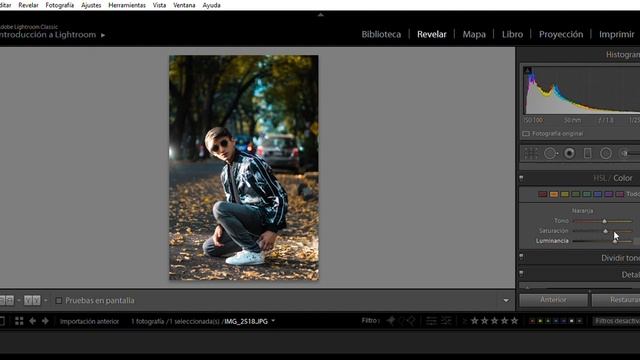Select the Crop Overlay tool
640x360 pixels.
pos(531,153)
